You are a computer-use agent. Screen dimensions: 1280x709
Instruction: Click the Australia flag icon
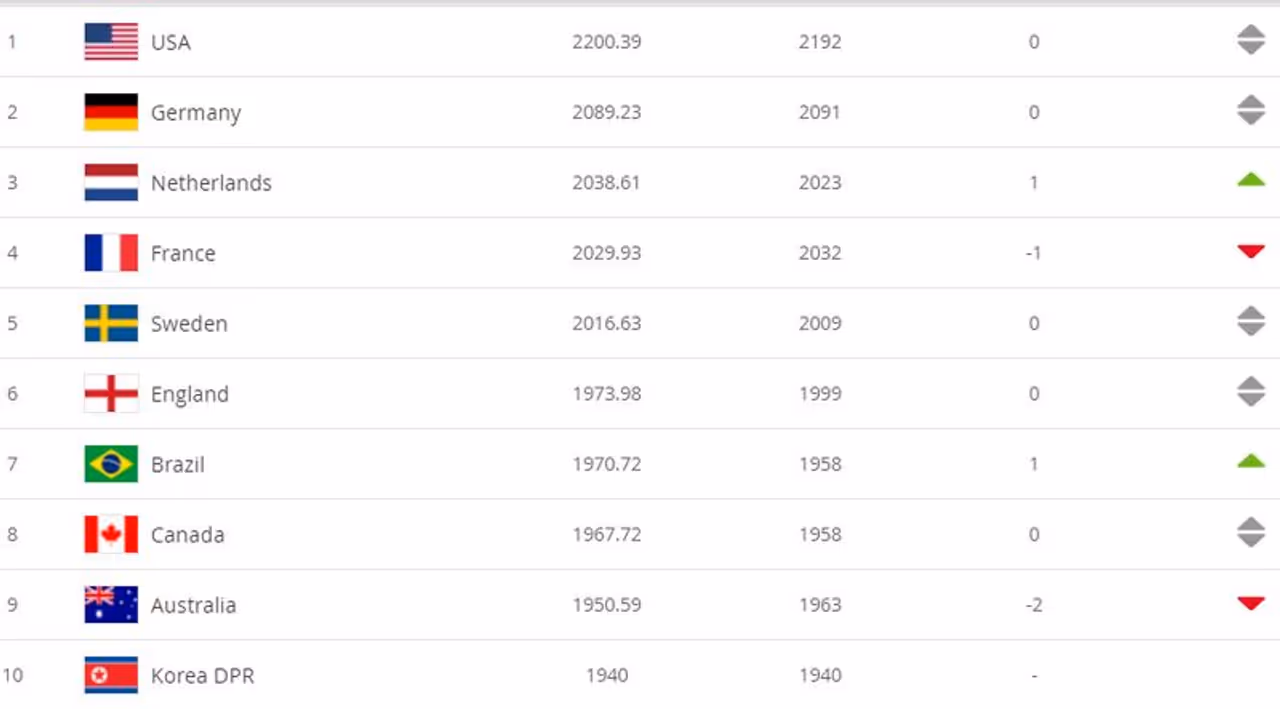[x=111, y=605]
